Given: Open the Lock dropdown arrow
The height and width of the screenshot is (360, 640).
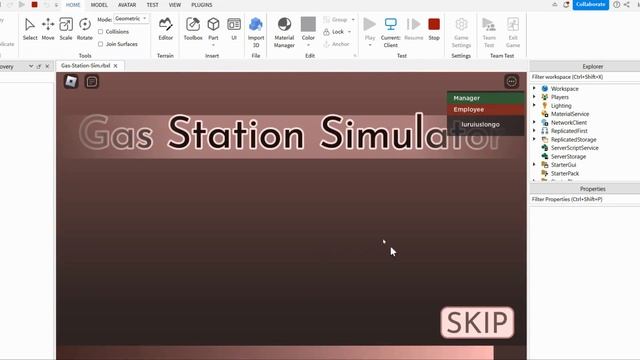Looking at the screenshot, I should pos(349,32).
